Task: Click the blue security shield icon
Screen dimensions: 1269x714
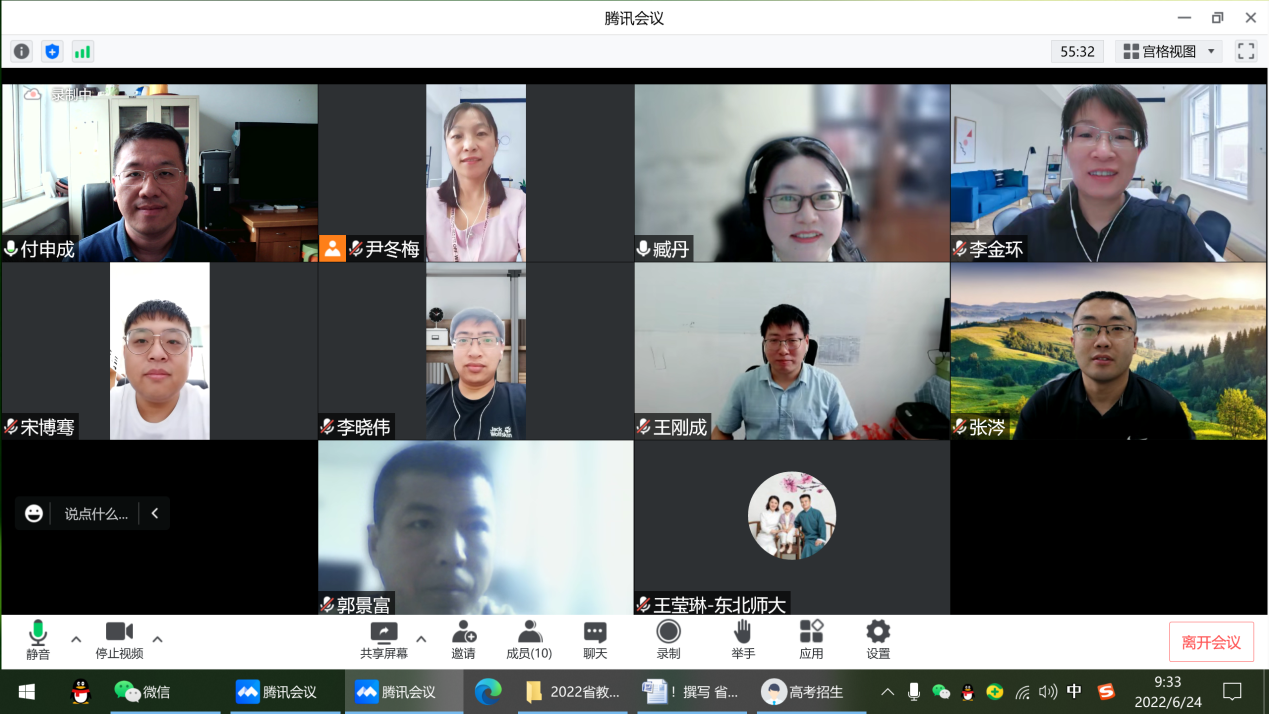Action: point(52,52)
